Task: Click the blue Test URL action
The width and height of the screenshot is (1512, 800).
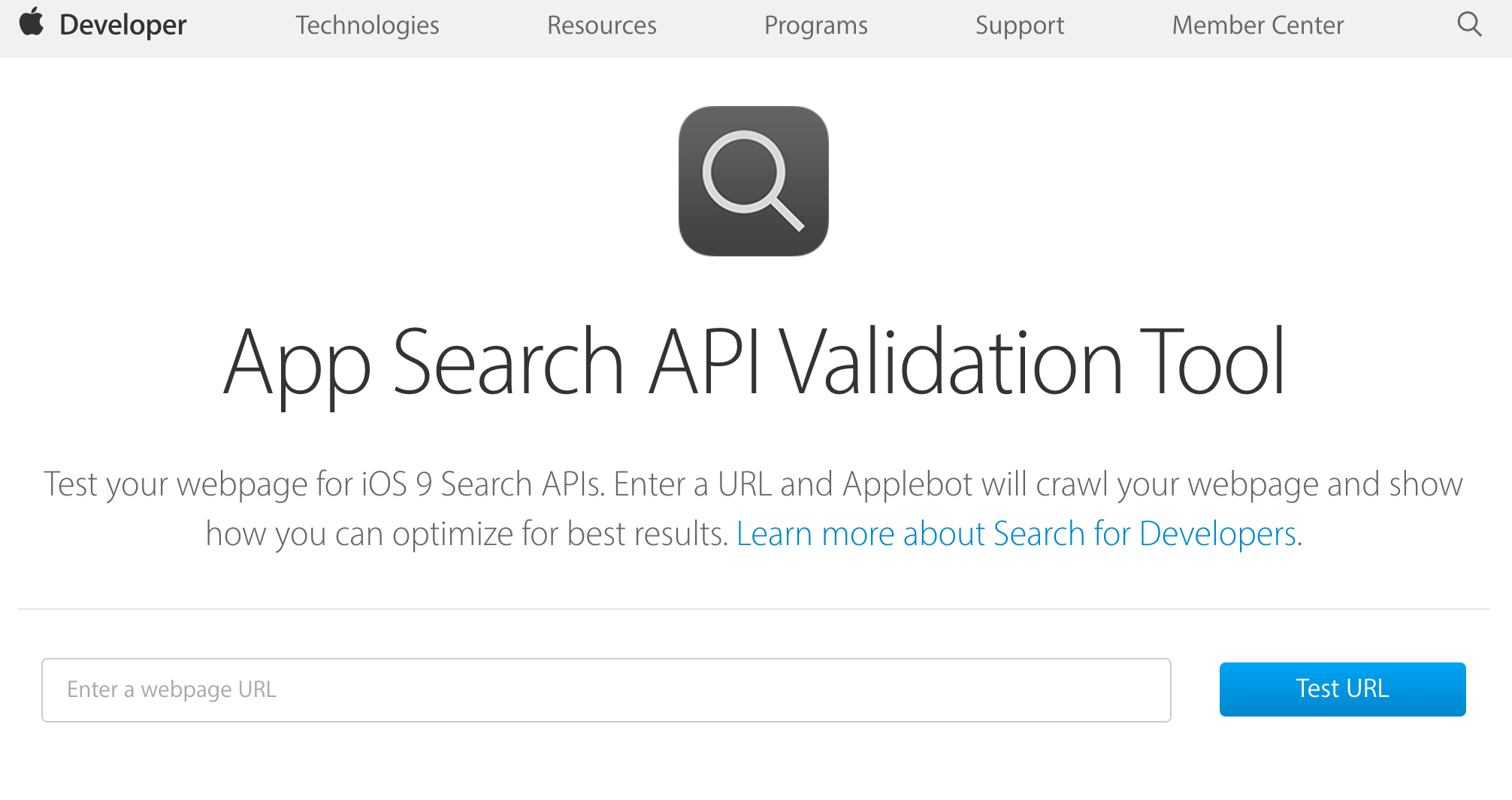Action: pos(1342,689)
